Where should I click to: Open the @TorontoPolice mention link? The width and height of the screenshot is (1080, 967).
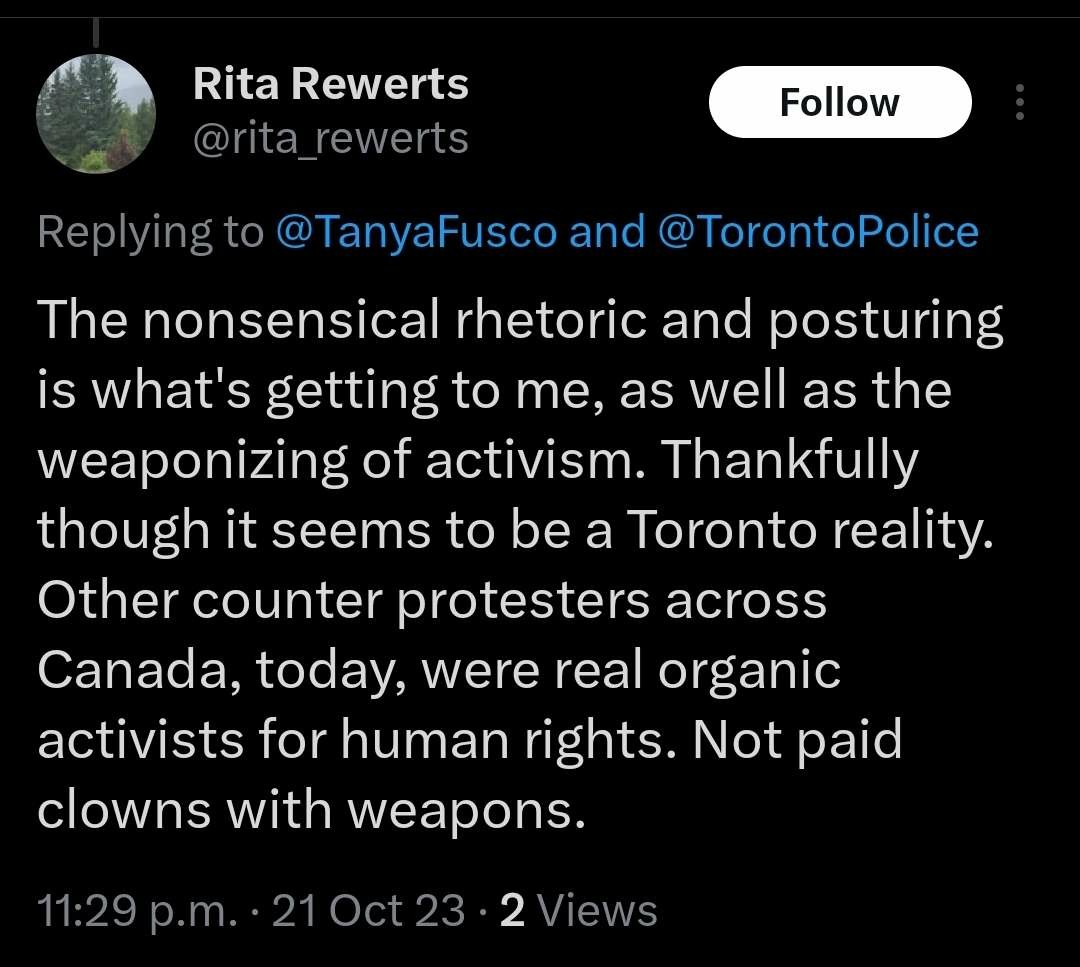tap(818, 232)
